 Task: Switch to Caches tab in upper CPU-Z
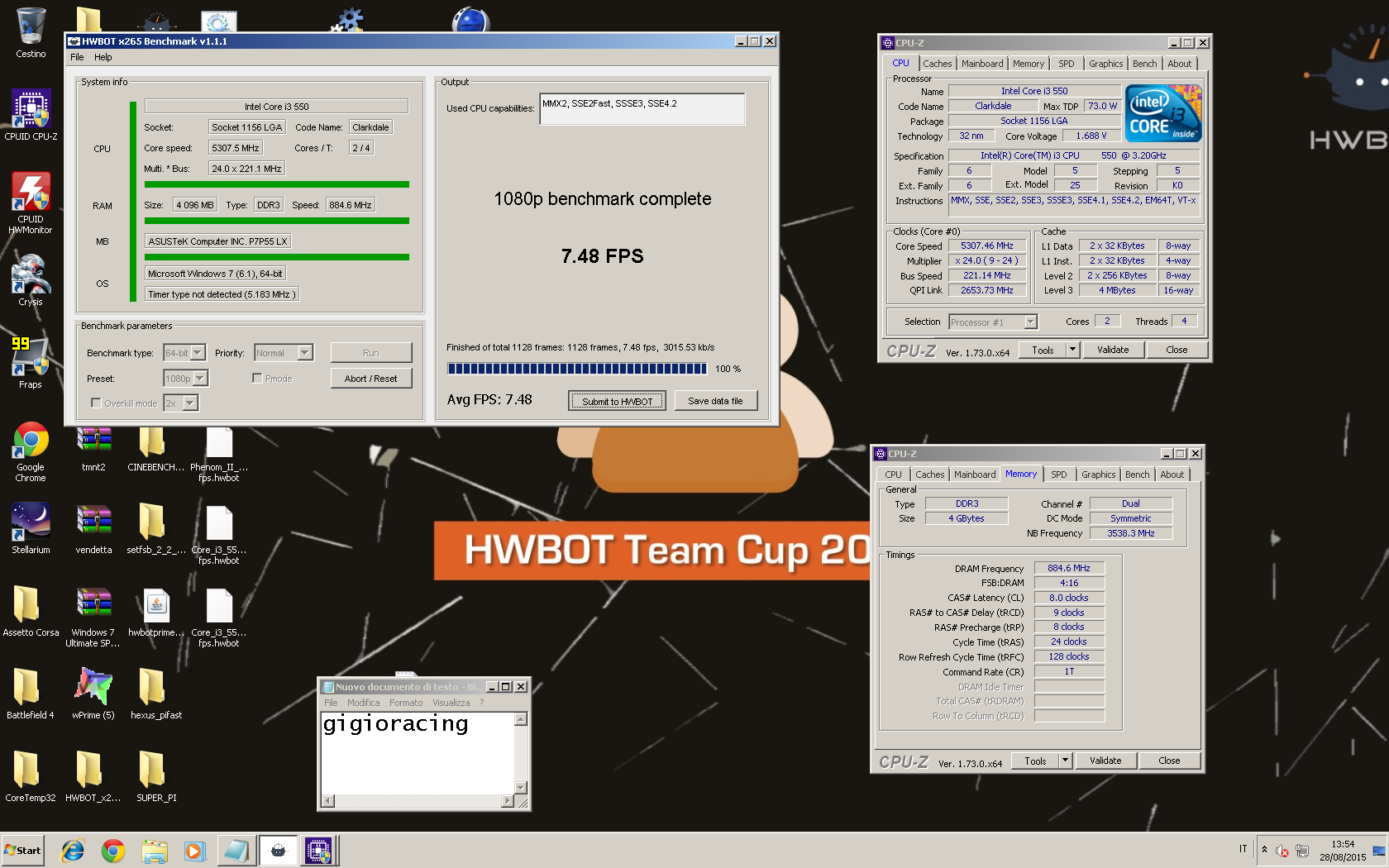coord(937,64)
